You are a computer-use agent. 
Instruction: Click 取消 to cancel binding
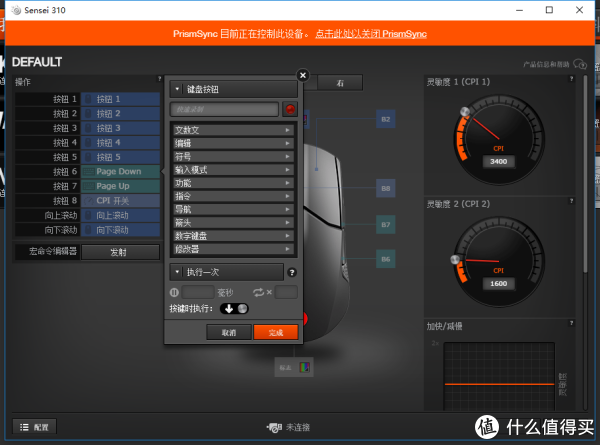[x=229, y=333]
